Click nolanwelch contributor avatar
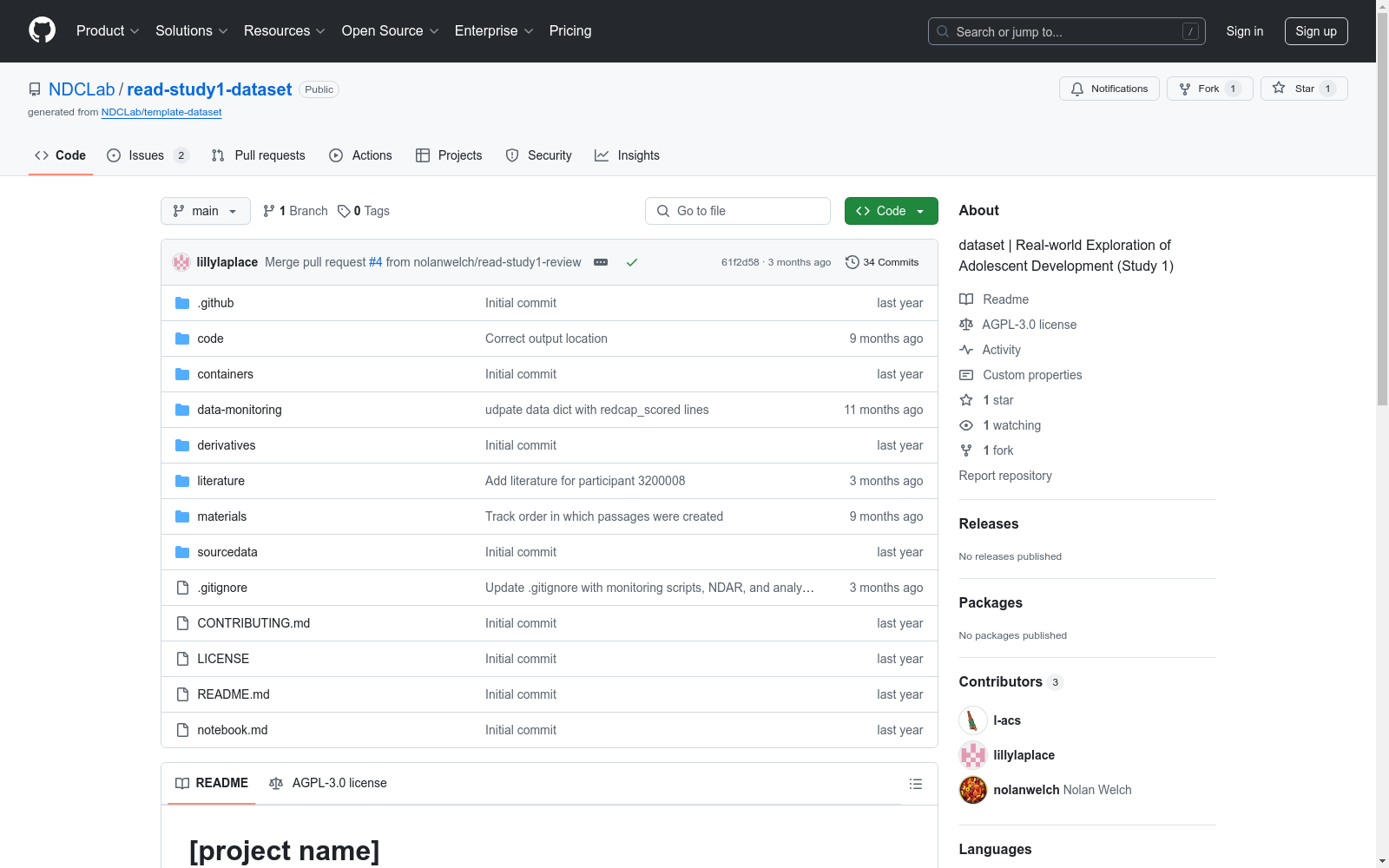 point(973,790)
